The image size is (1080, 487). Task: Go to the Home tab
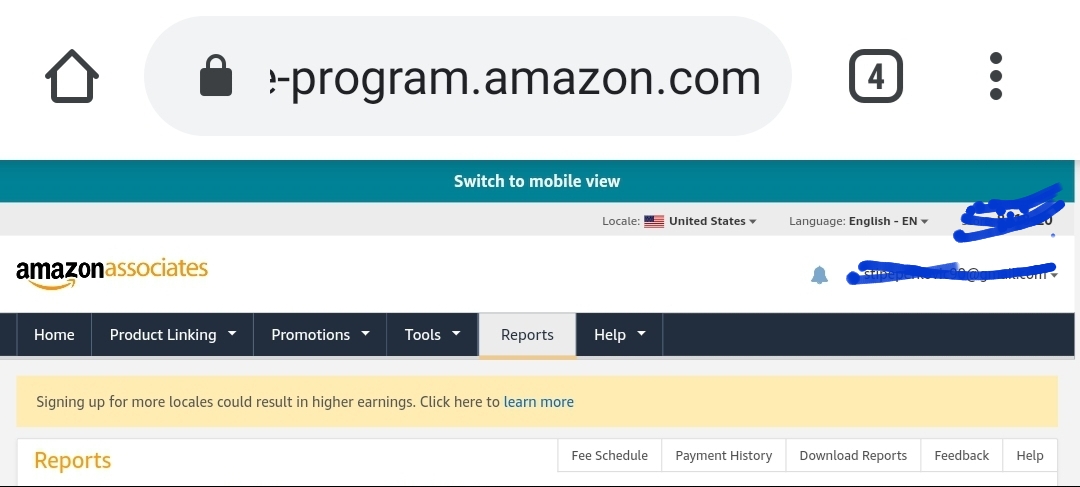click(54, 335)
